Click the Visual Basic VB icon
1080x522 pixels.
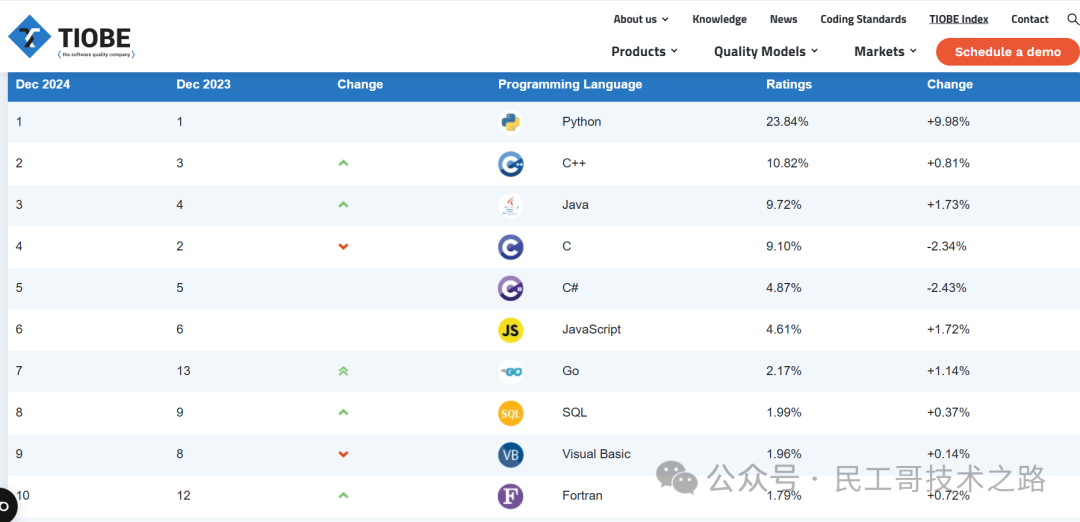510,455
